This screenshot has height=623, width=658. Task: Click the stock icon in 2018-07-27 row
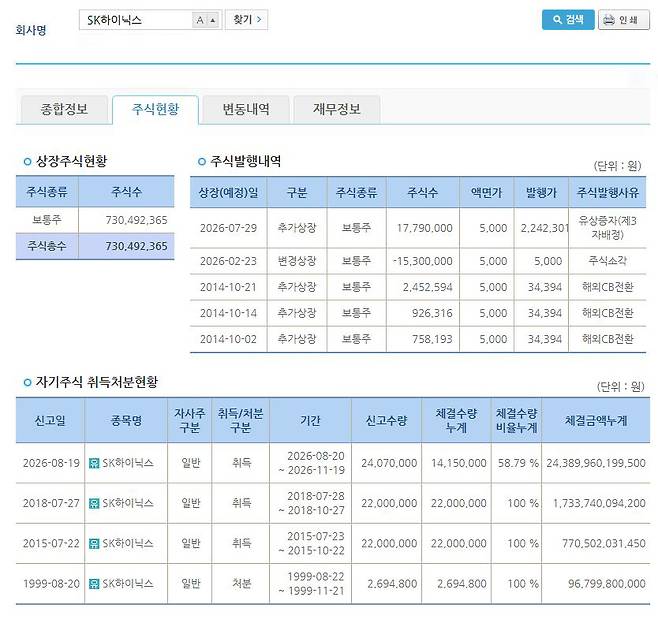pyautogui.click(x=94, y=503)
